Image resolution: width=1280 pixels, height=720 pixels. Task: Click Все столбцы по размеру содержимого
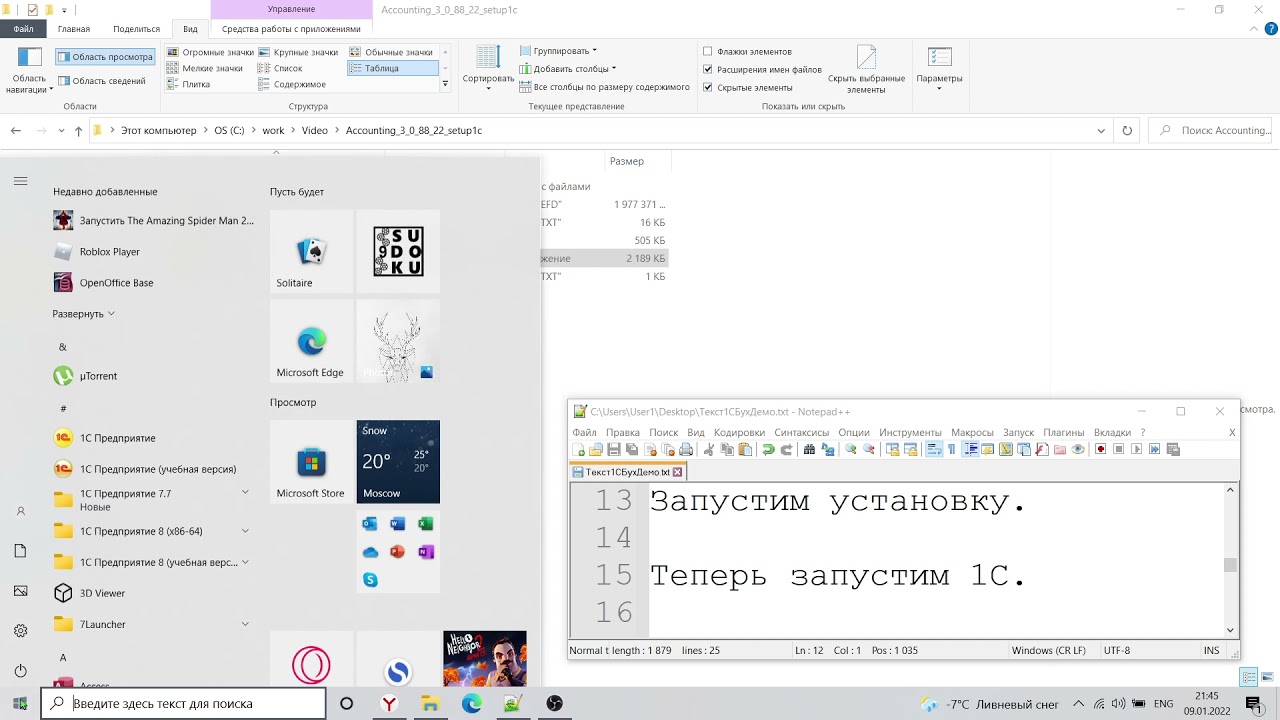click(x=605, y=87)
